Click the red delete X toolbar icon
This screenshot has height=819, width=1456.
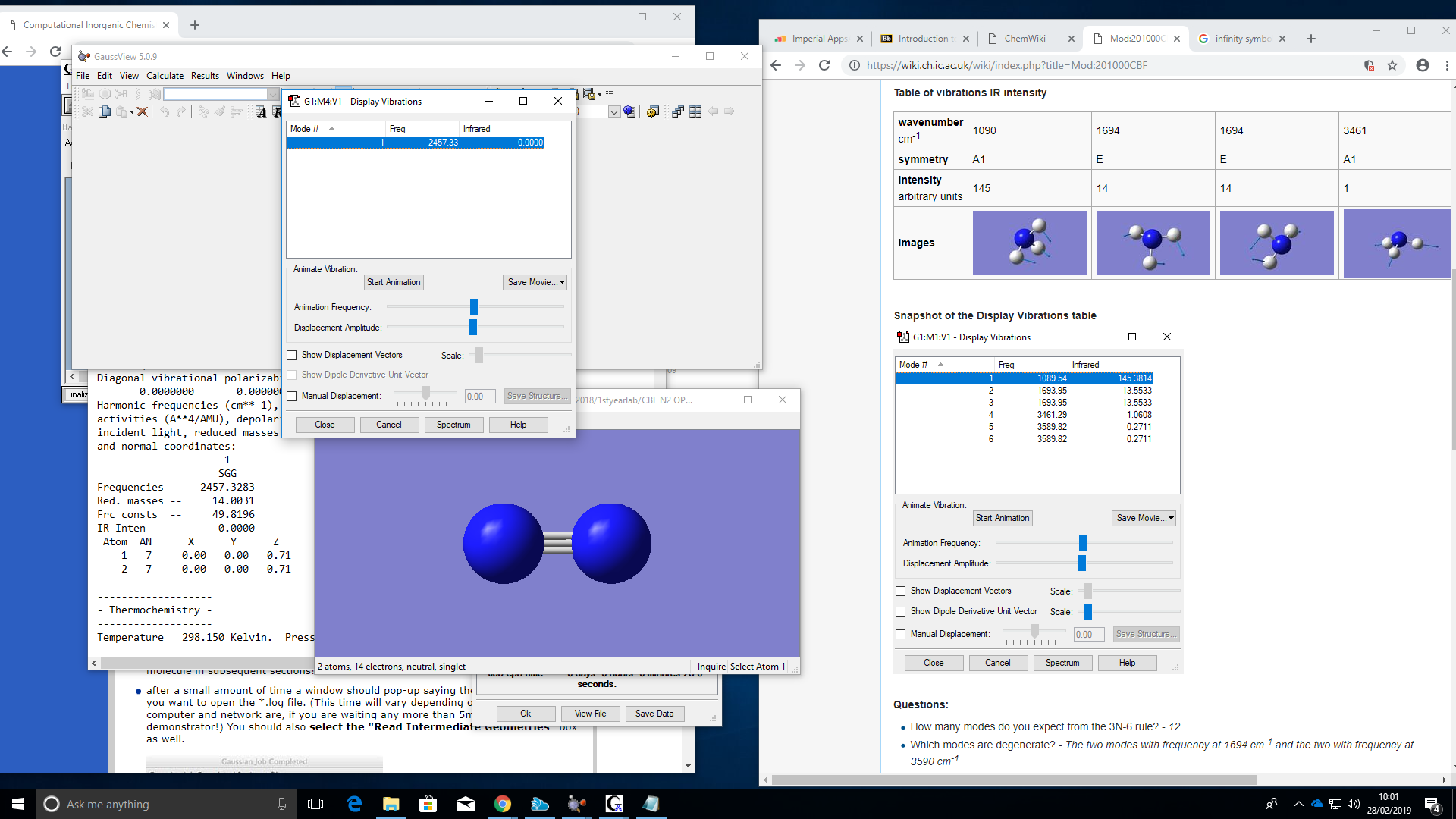142,111
